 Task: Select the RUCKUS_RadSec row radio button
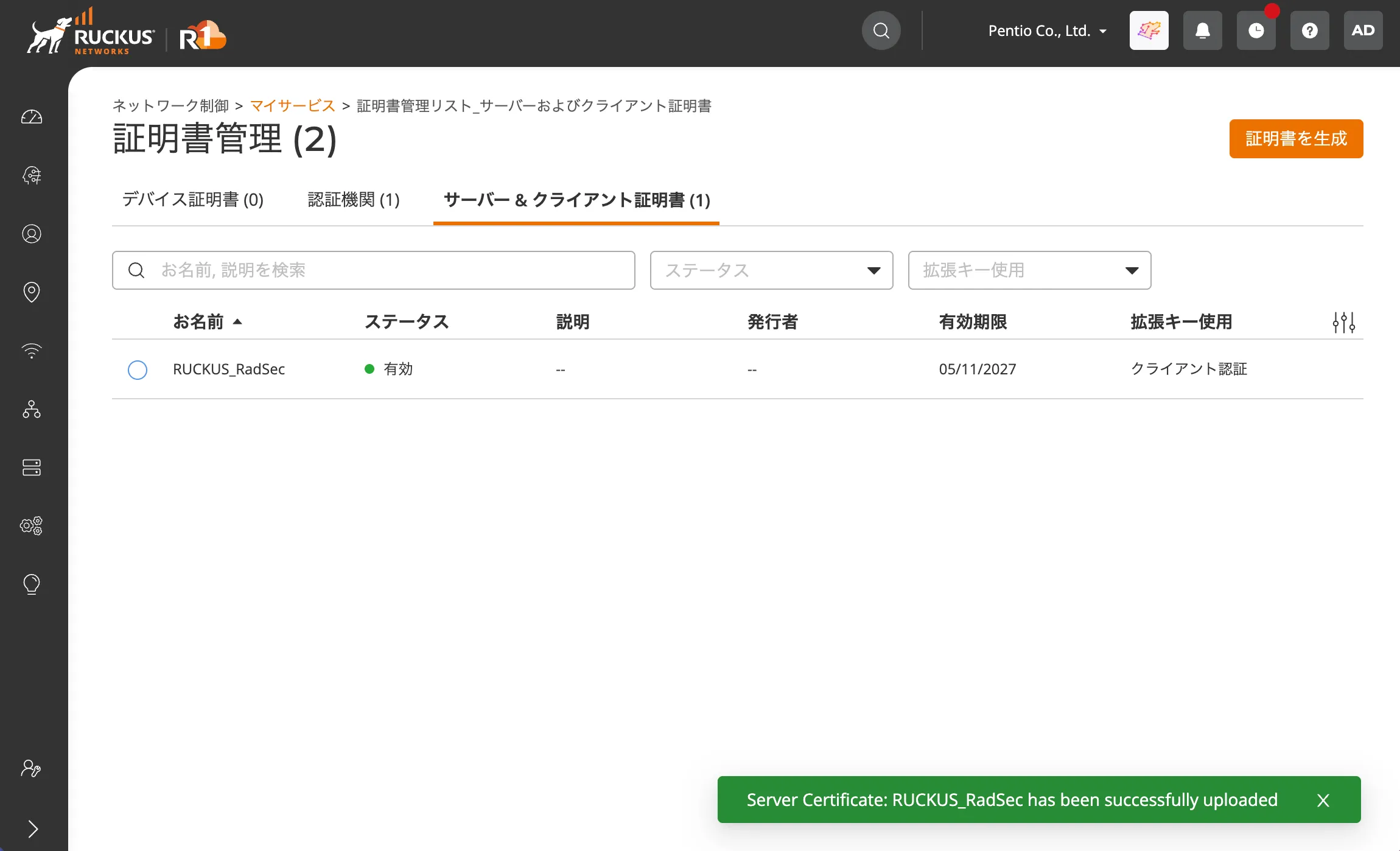[138, 369]
